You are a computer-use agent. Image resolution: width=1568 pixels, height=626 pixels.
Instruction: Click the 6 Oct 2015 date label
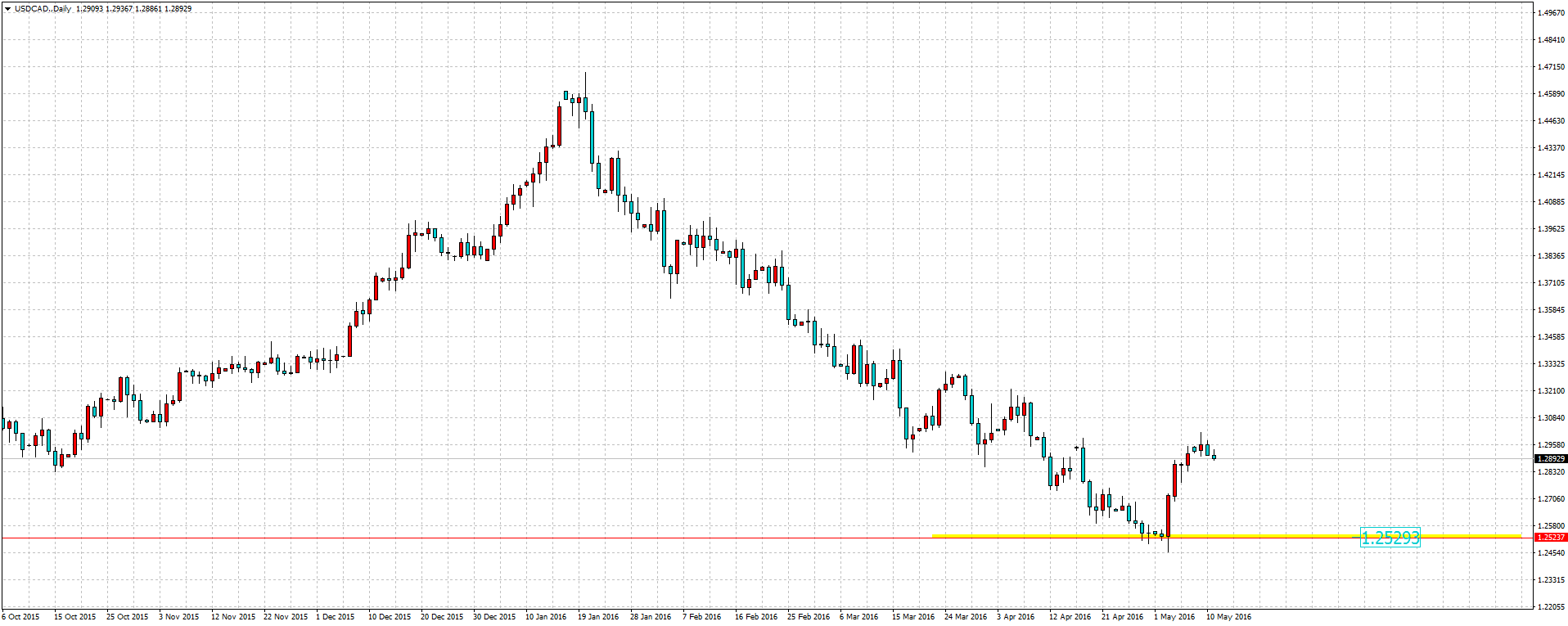20,617
